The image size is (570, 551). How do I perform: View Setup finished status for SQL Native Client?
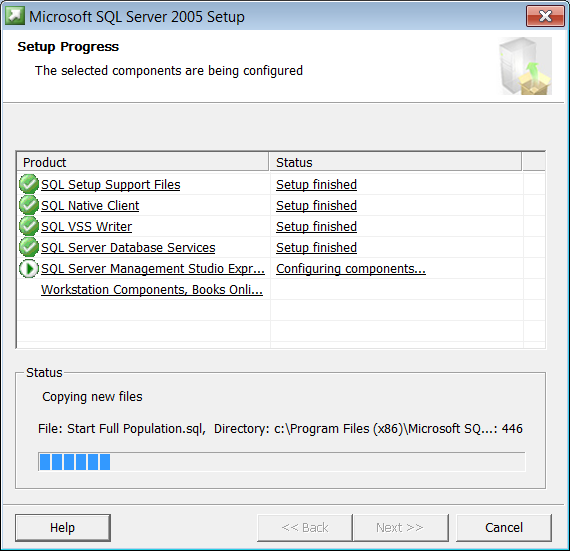[x=316, y=206]
